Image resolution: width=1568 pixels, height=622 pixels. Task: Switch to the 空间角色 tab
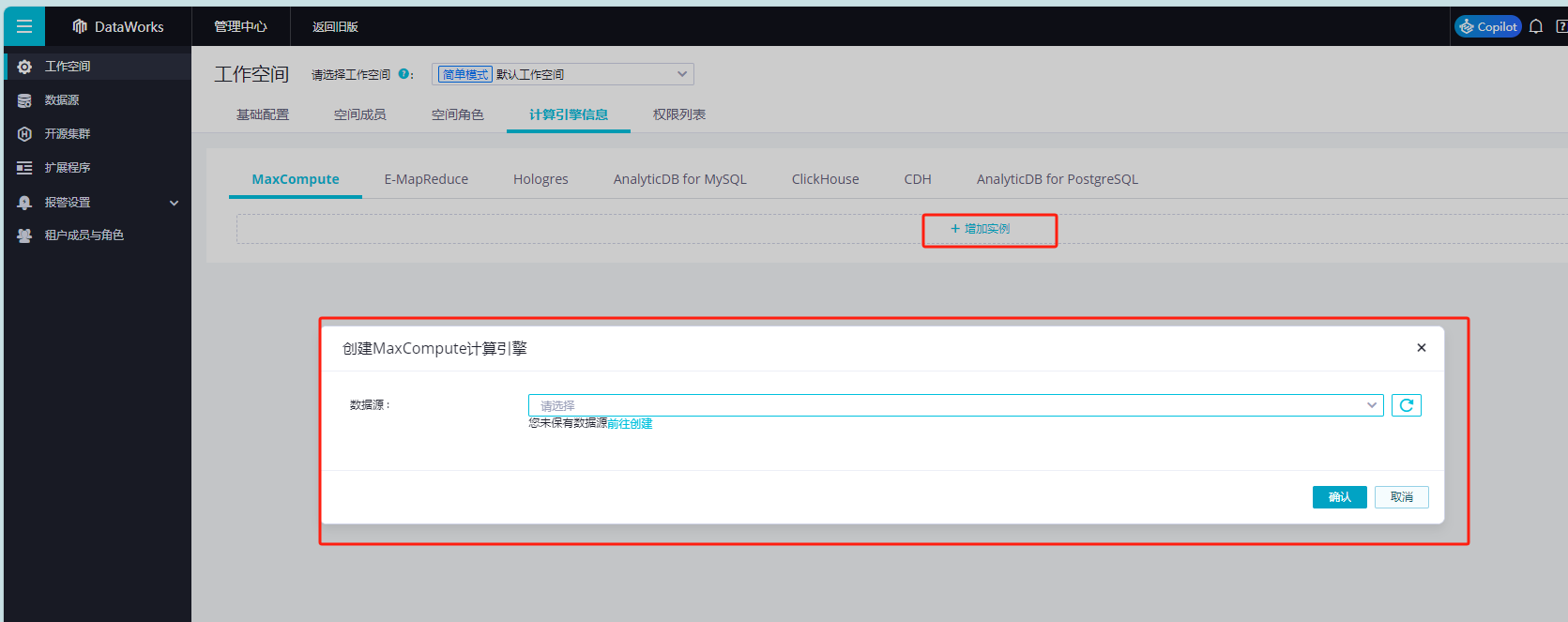tap(458, 114)
